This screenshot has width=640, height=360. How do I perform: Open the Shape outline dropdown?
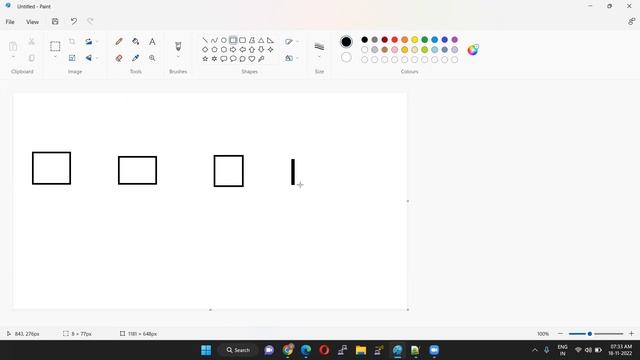[291, 42]
